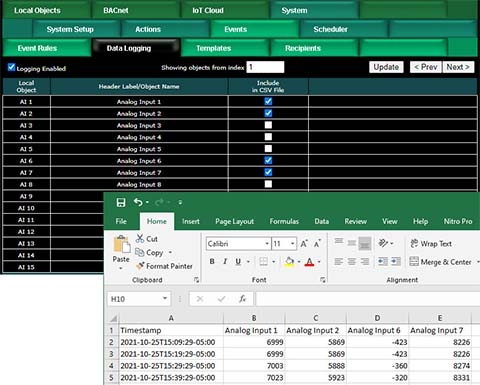Undo the last action in Excel
The image size is (480, 385).
point(138,202)
